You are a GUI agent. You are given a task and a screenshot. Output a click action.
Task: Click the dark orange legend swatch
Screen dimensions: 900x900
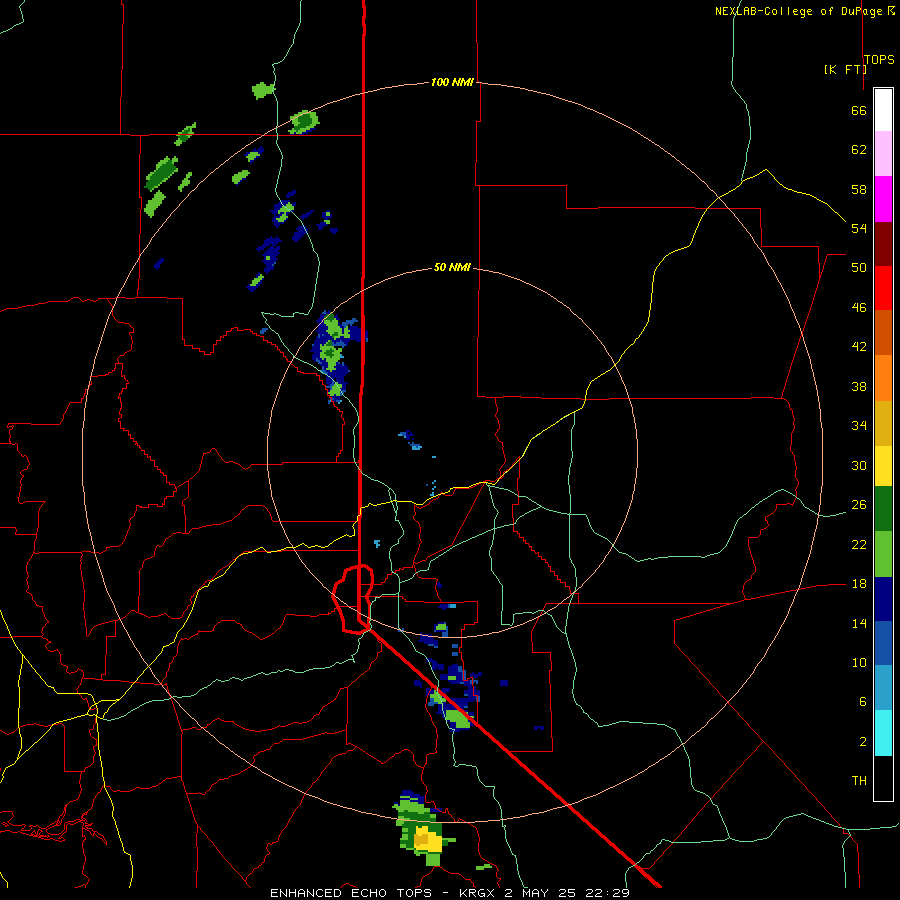point(883,332)
